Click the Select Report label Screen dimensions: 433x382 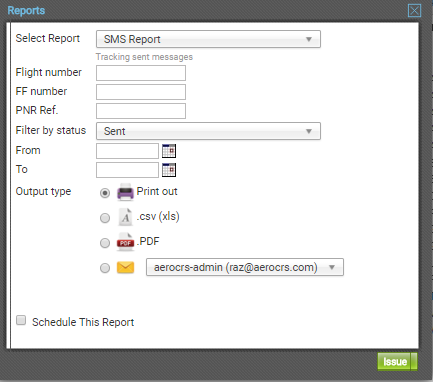[48, 38]
